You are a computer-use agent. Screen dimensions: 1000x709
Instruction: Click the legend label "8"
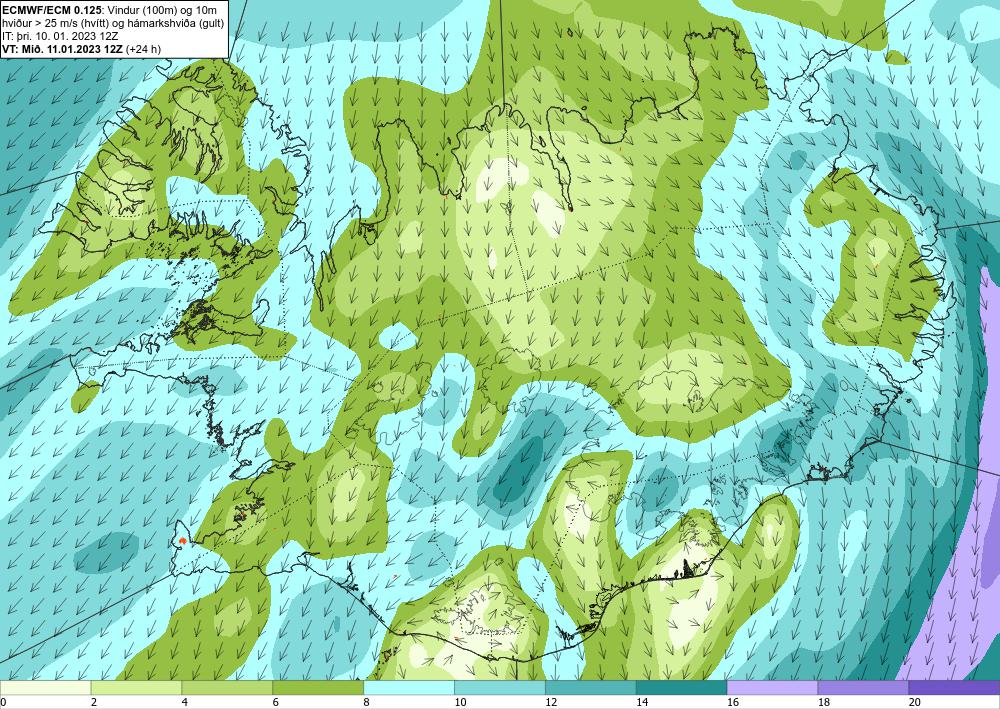367,703
